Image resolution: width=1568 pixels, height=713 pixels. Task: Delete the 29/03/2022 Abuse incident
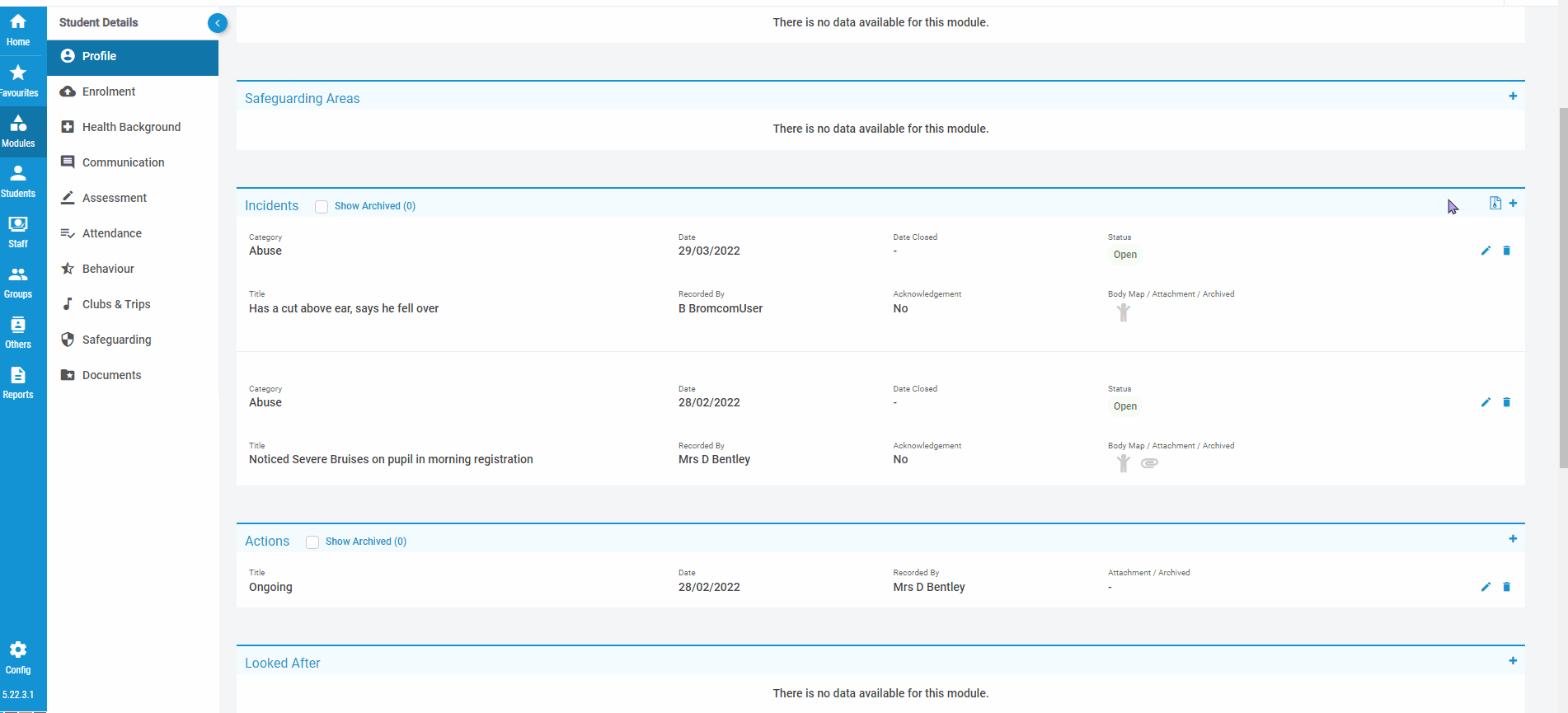coord(1506,251)
